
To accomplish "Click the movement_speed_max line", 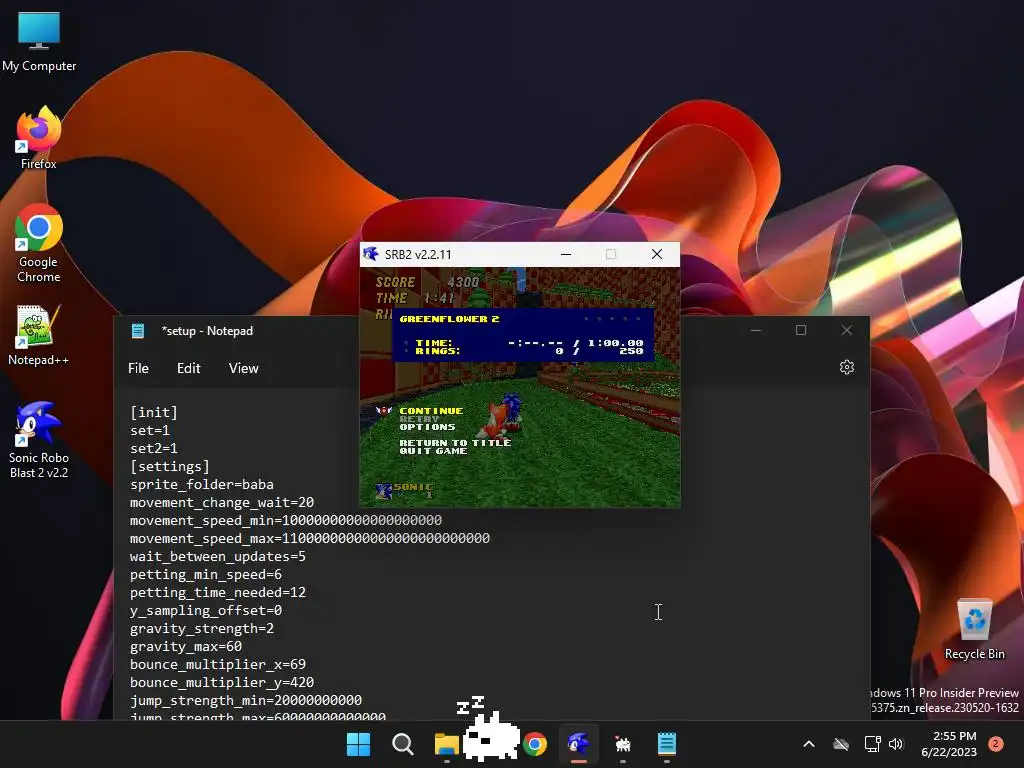I will coord(310,538).
